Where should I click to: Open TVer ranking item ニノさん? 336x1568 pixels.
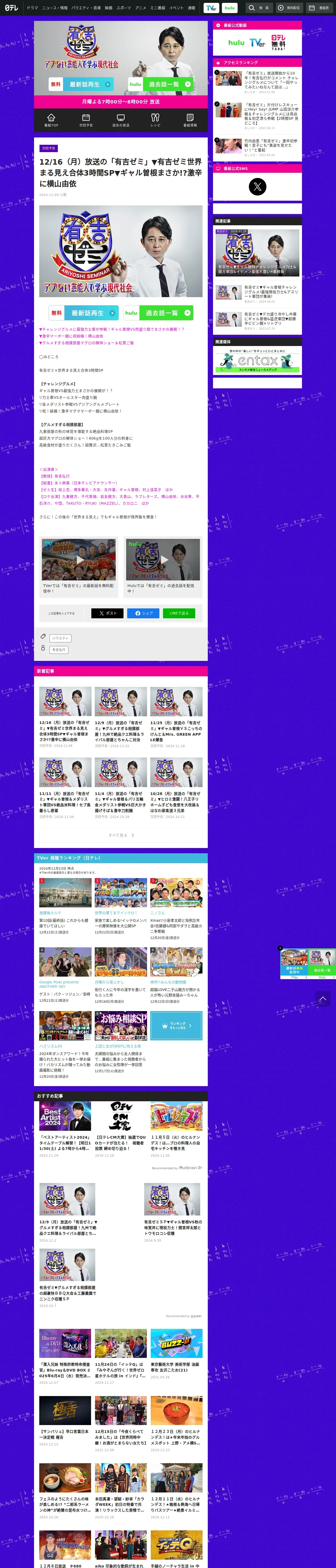tap(176, 909)
